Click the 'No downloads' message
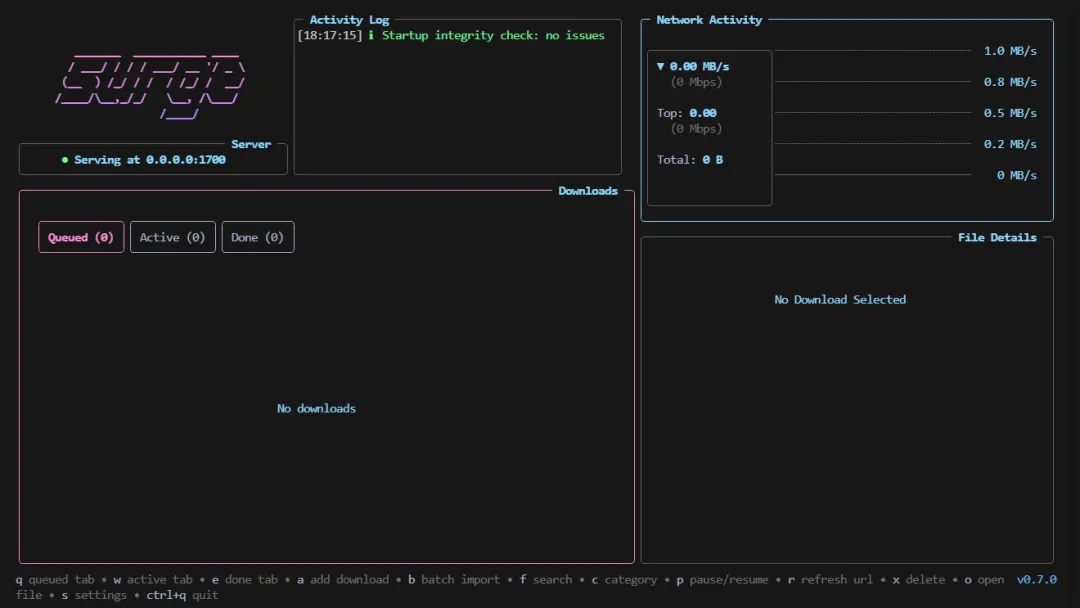1080x608 pixels. click(317, 408)
